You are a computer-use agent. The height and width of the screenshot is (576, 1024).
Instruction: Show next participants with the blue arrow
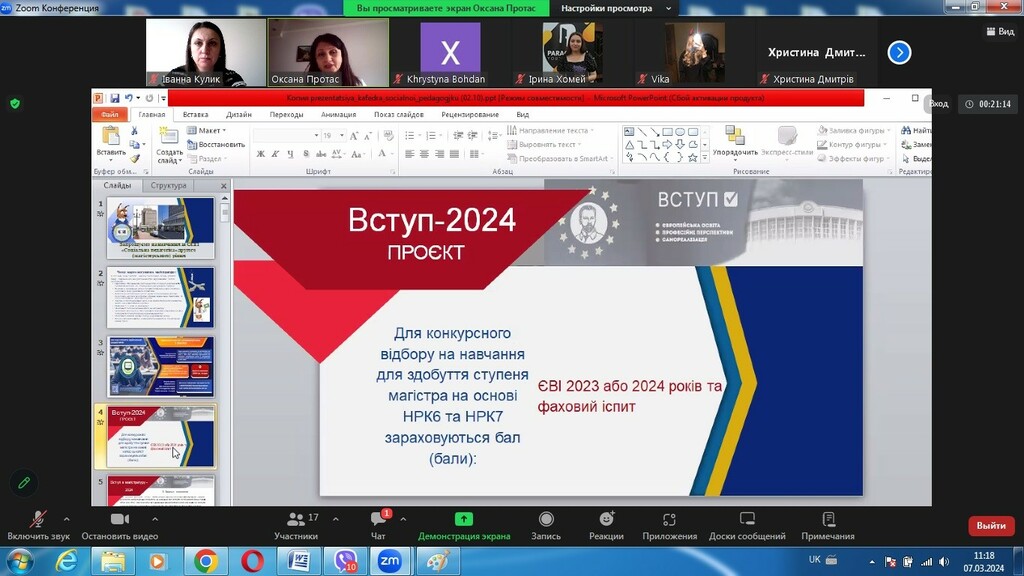click(899, 52)
